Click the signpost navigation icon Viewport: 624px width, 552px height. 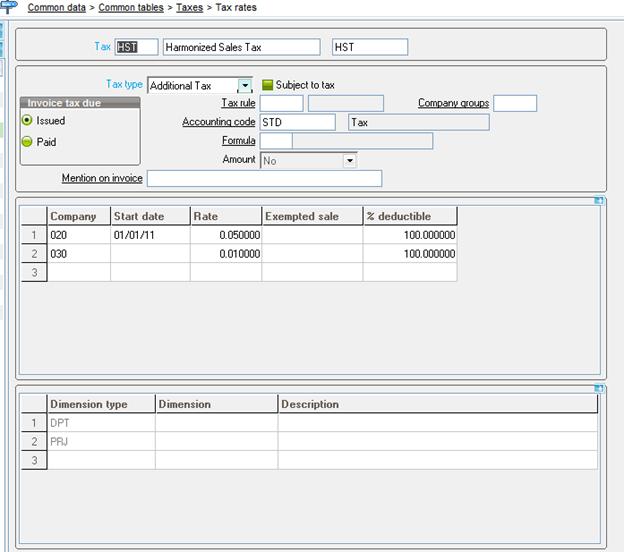pyautogui.click(x=8, y=6)
